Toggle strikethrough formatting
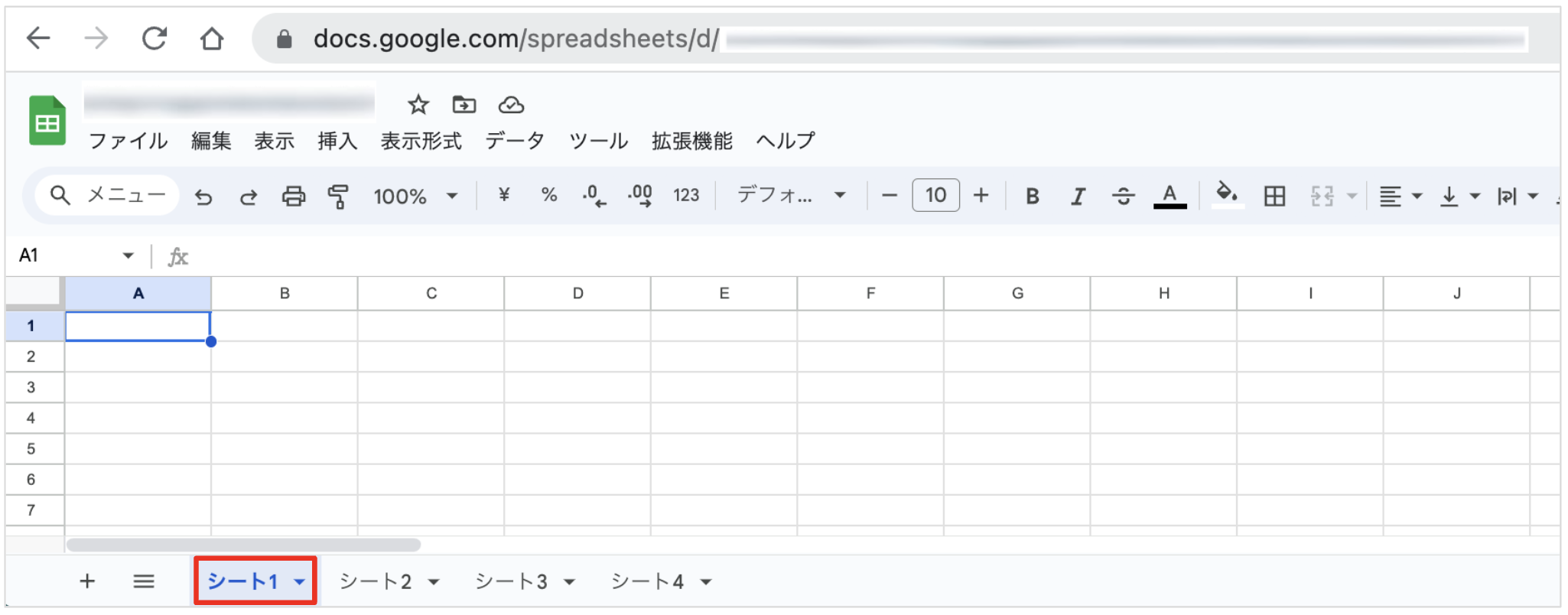 1123,197
